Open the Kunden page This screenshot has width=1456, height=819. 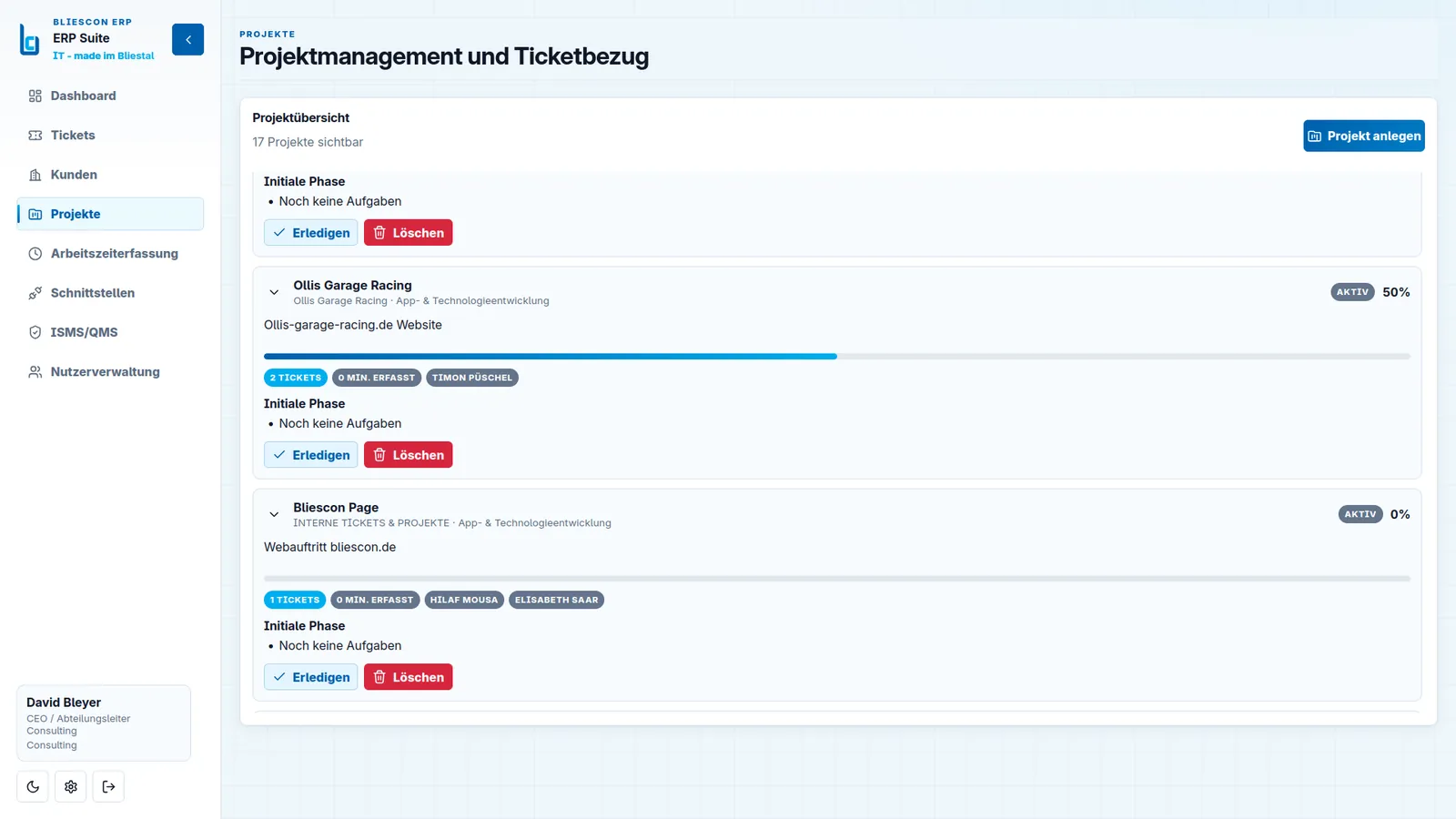tap(110, 175)
